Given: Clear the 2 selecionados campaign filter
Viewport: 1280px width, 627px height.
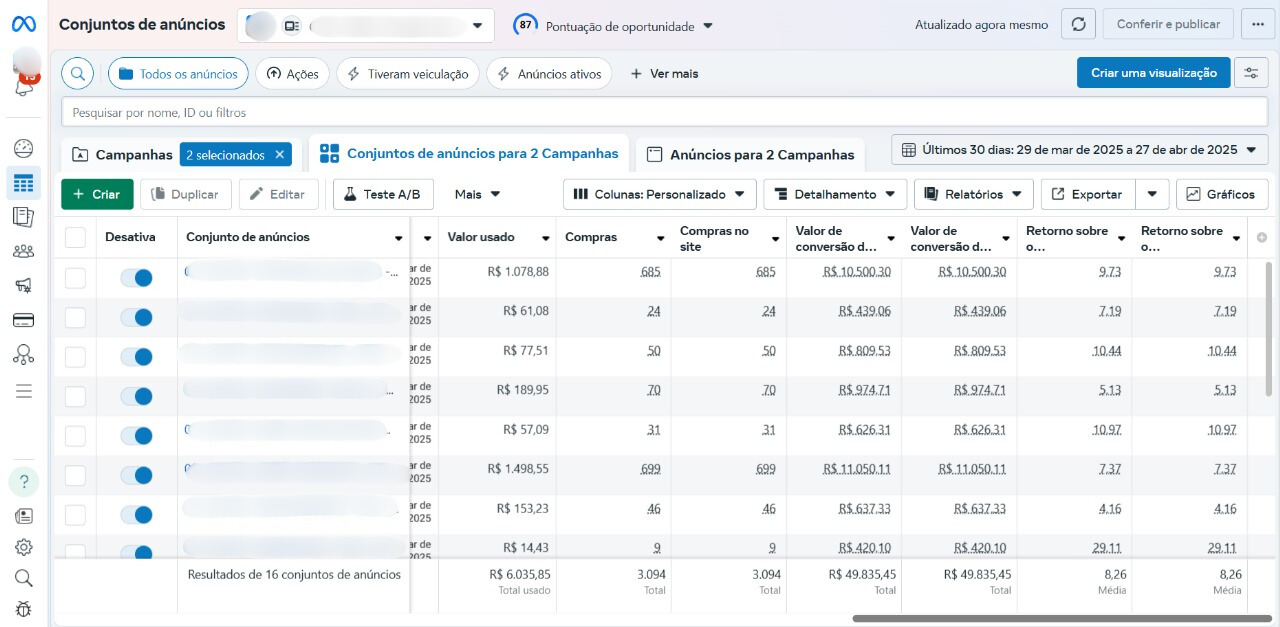Looking at the screenshot, I should pos(280,155).
